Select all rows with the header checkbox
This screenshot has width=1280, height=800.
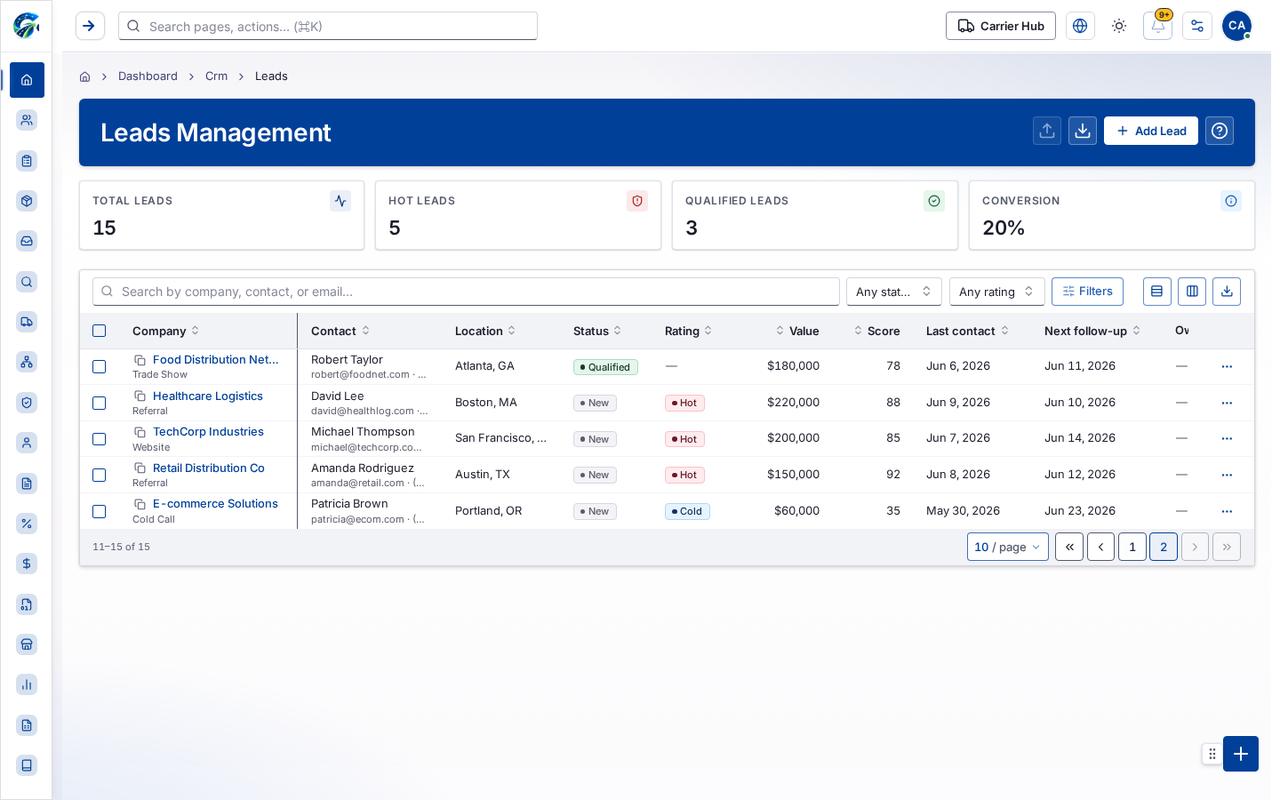(99, 331)
